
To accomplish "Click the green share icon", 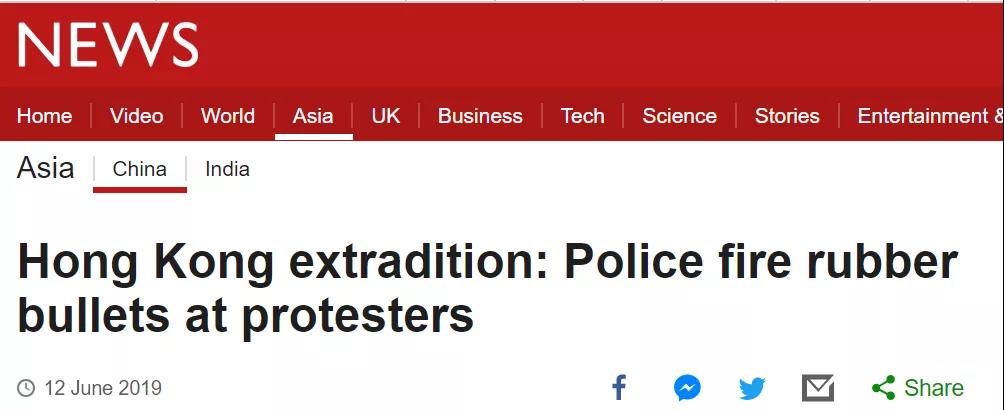I will click(x=884, y=388).
